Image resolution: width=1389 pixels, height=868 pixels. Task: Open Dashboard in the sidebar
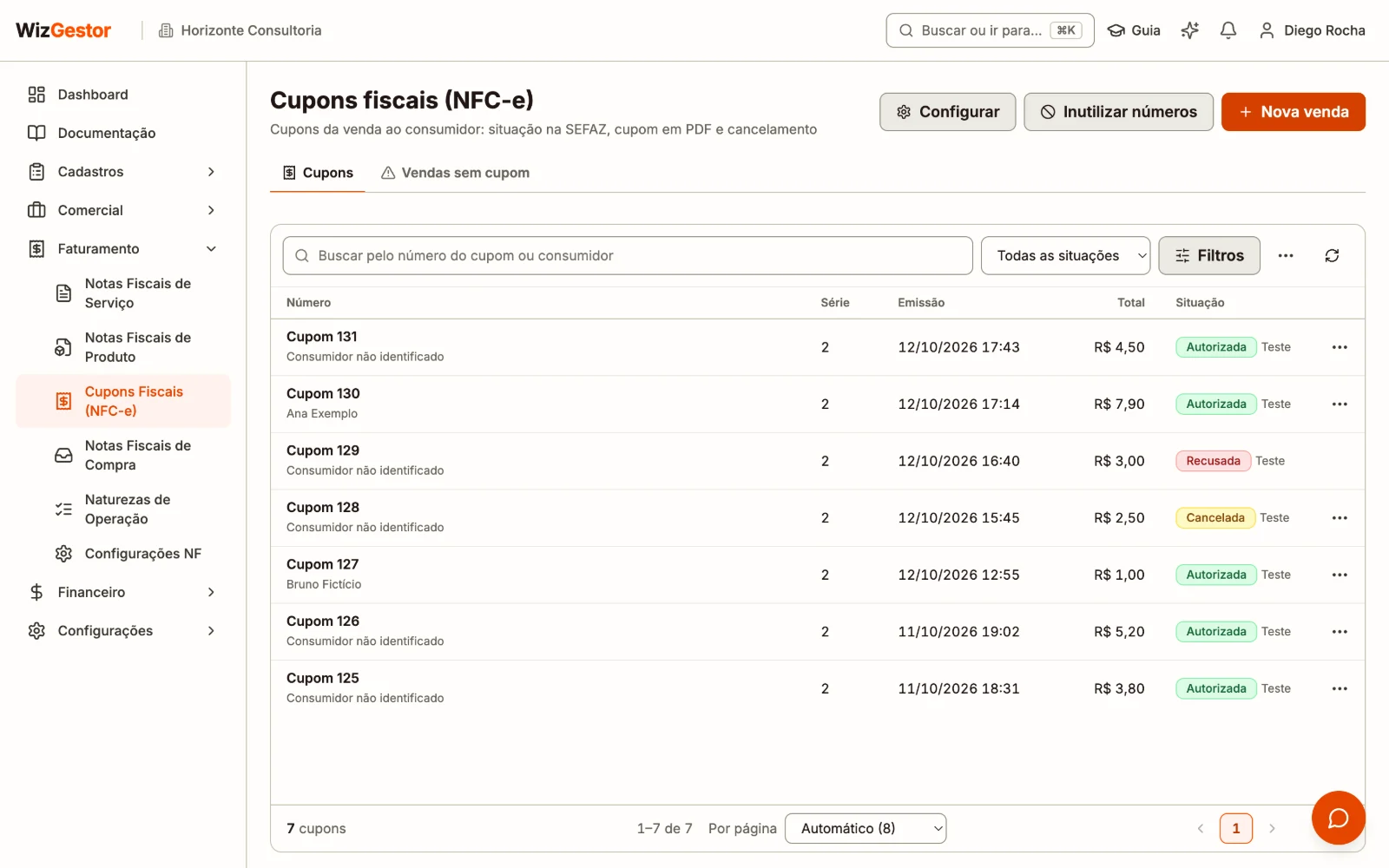123,95
